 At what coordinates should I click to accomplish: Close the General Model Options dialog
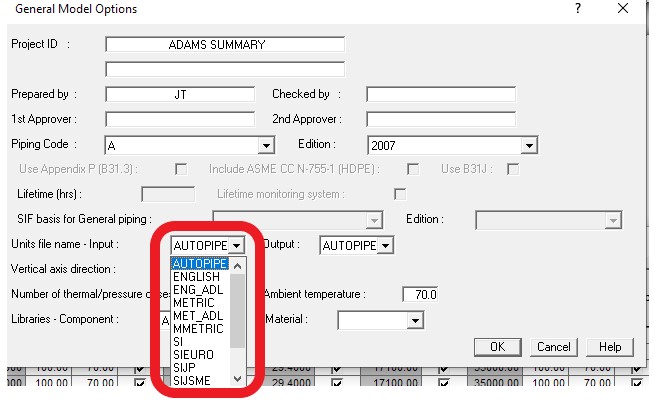pos(623,8)
